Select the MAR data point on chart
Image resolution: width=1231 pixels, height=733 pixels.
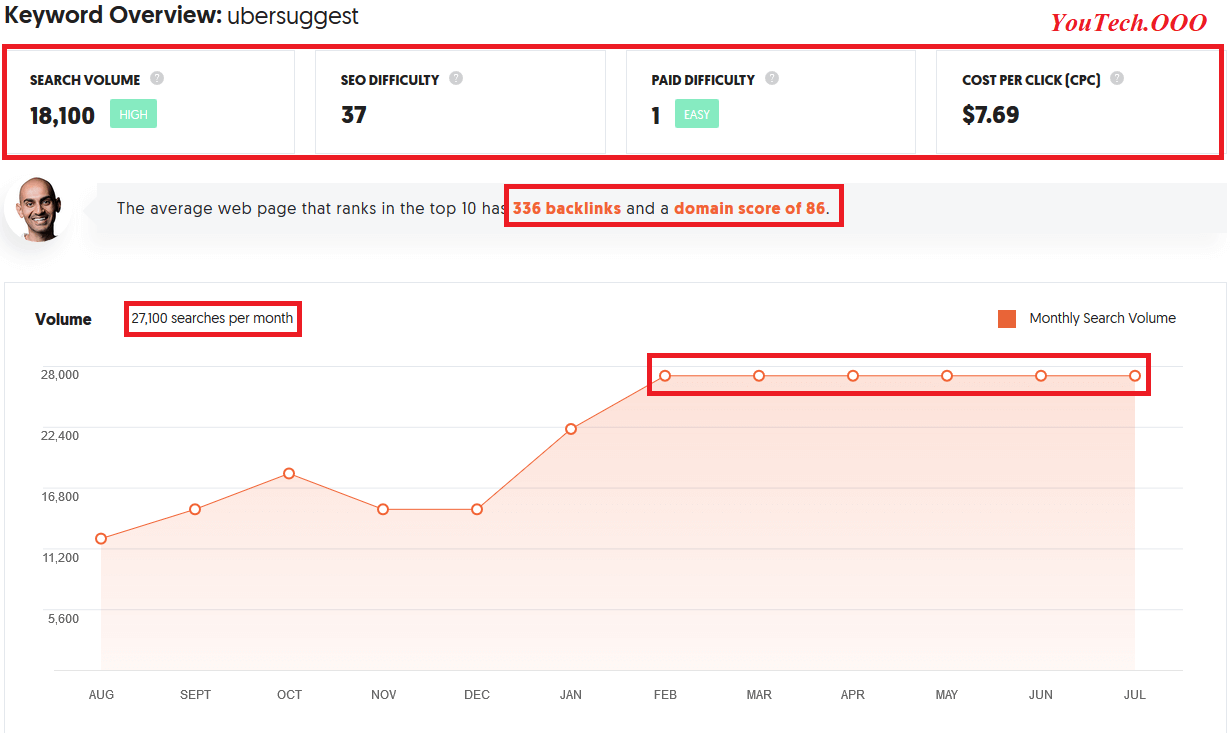759,376
